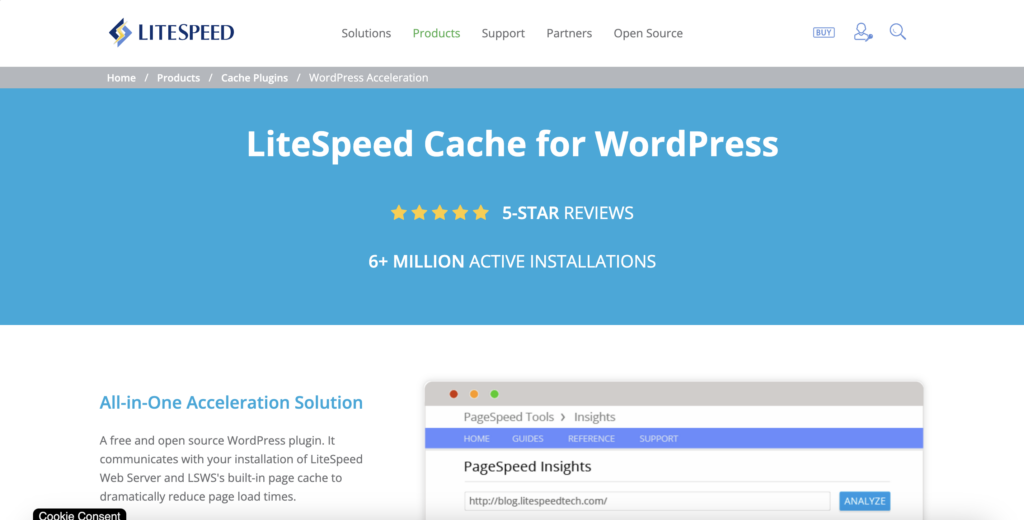
Task: Select REFERENCE tab in PageSpeed mockup
Action: pyautogui.click(x=591, y=438)
